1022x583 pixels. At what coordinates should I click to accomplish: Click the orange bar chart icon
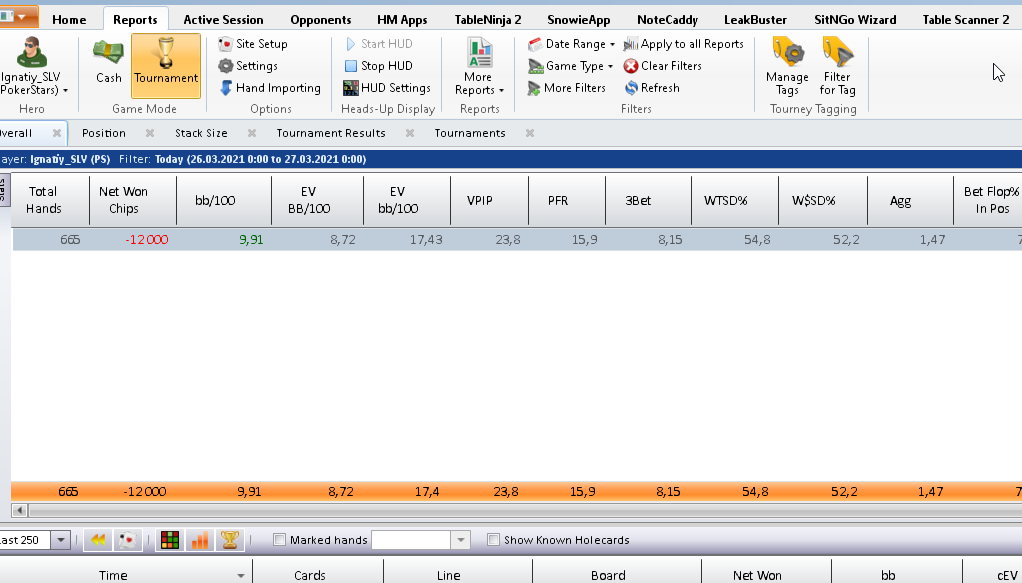click(x=199, y=540)
